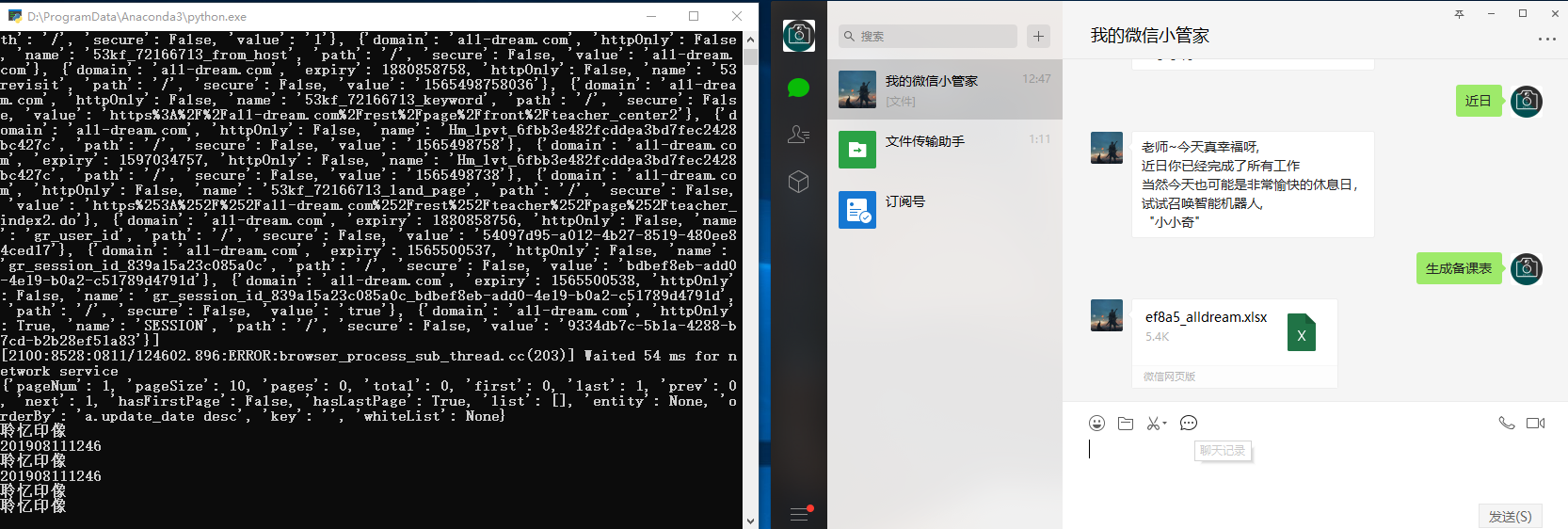Click the 文件传输助手 green folder avatar

pos(857,150)
